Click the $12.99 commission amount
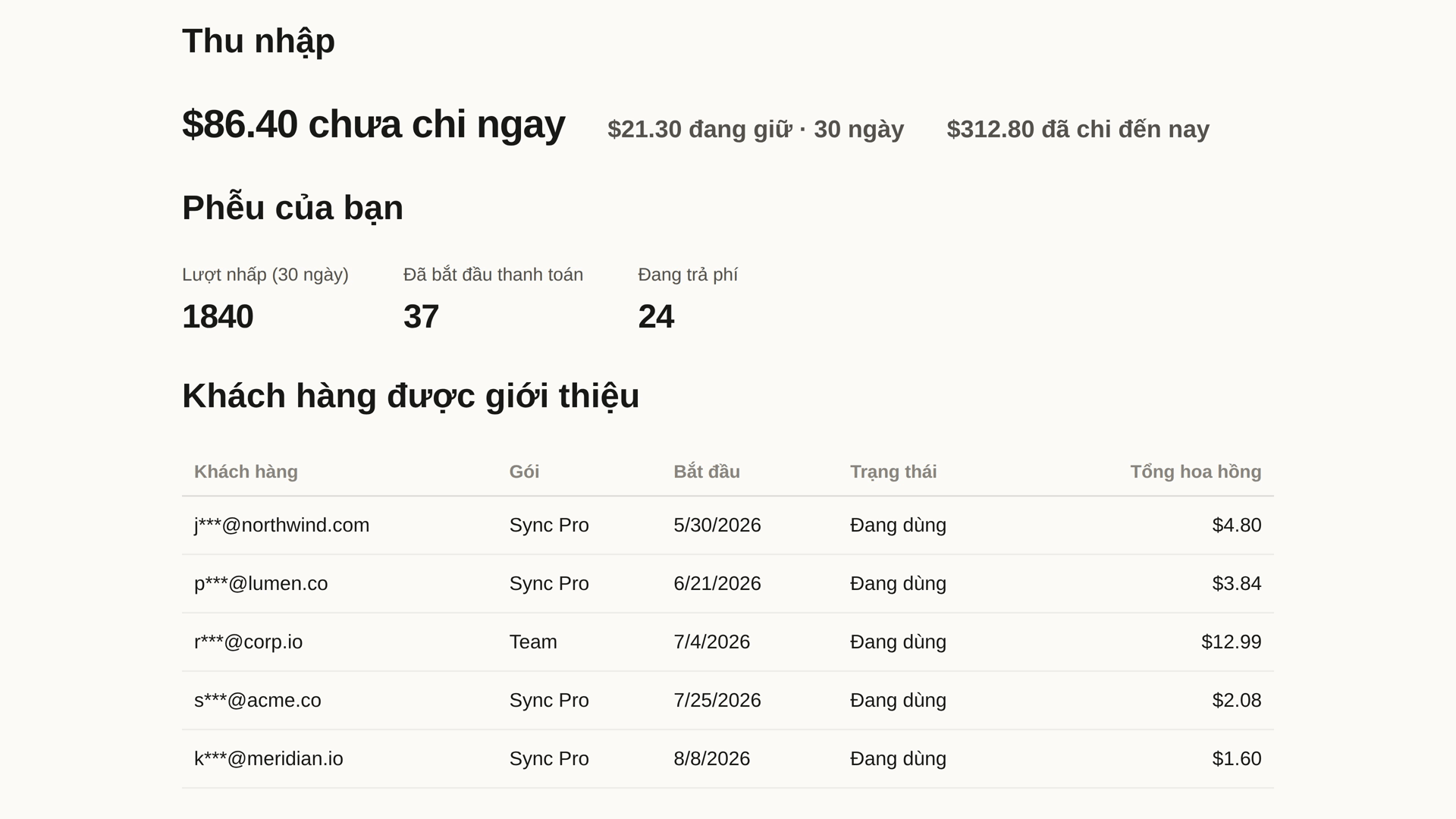This screenshot has width=1456, height=819. tap(1232, 642)
